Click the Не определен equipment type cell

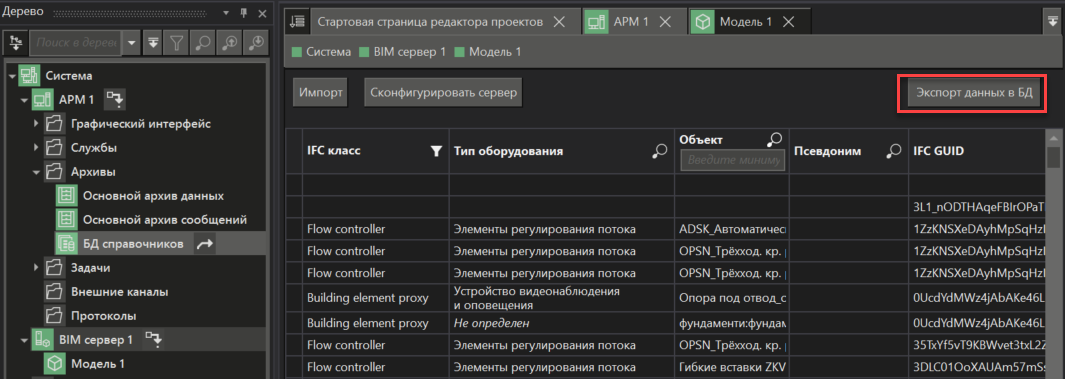click(x=561, y=323)
